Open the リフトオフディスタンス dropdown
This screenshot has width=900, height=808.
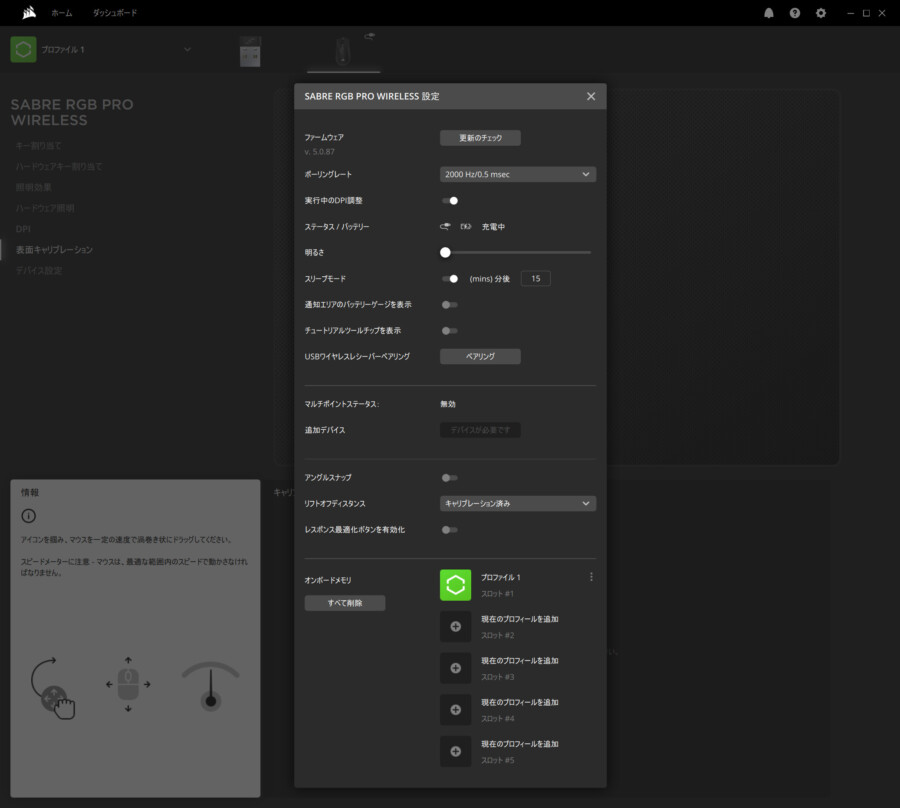(517, 503)
